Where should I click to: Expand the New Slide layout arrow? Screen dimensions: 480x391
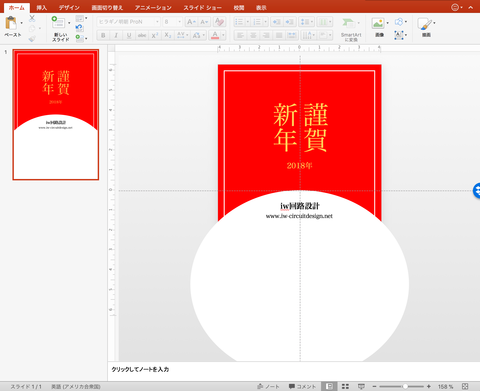coord(69,23)
